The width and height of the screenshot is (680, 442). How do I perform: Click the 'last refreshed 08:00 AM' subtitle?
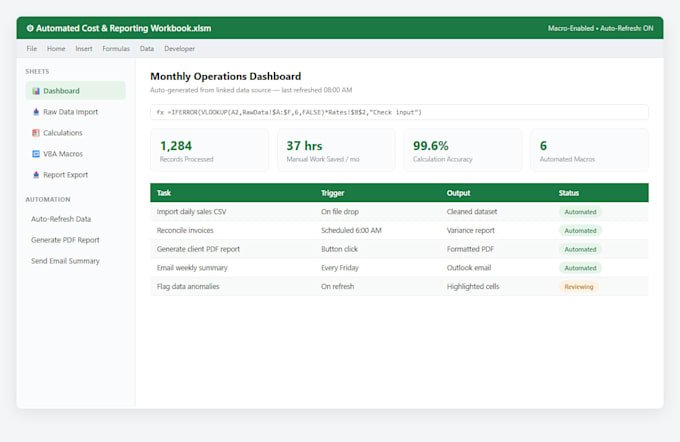(x=317, y=90)
